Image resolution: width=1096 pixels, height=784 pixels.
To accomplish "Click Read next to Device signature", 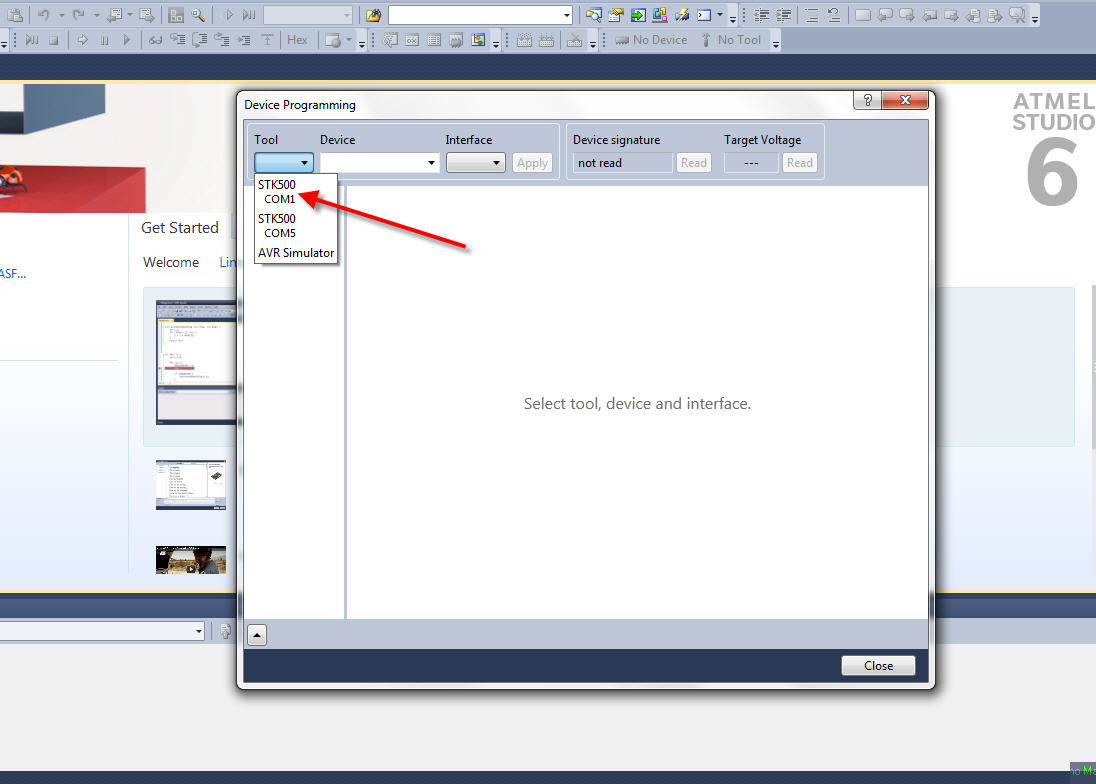I will click(x=693, y=163).
